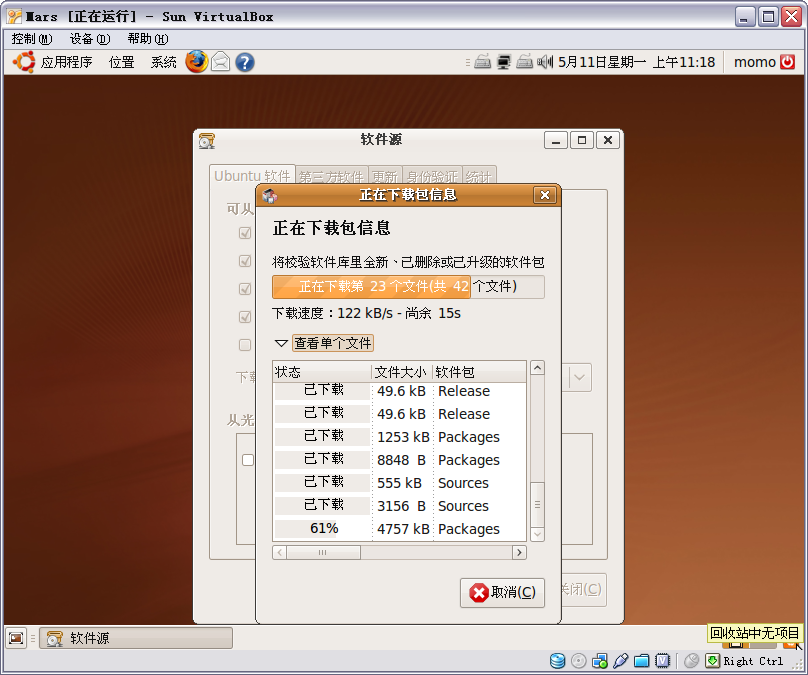The image size is (808, 675).
Task: Launch Firefox from the top panel
Action: [x=196, y=62]
